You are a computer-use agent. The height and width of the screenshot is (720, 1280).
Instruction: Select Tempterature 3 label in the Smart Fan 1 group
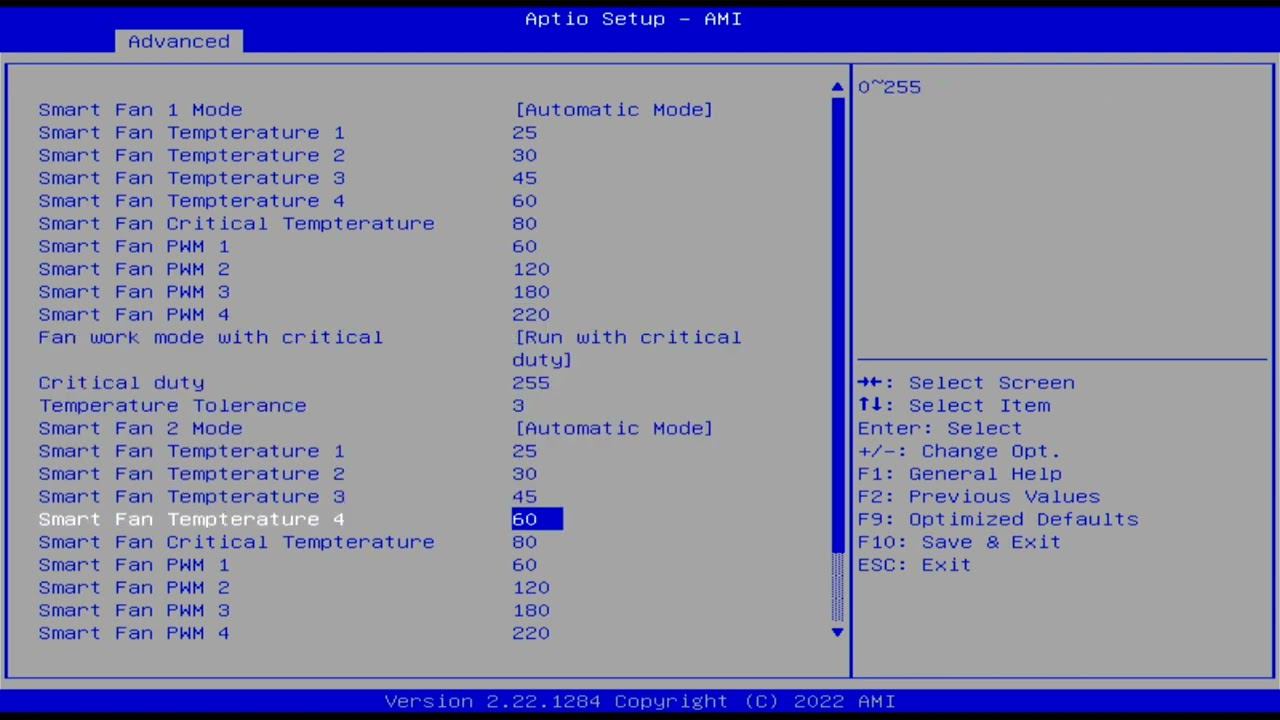pos(191,178)
